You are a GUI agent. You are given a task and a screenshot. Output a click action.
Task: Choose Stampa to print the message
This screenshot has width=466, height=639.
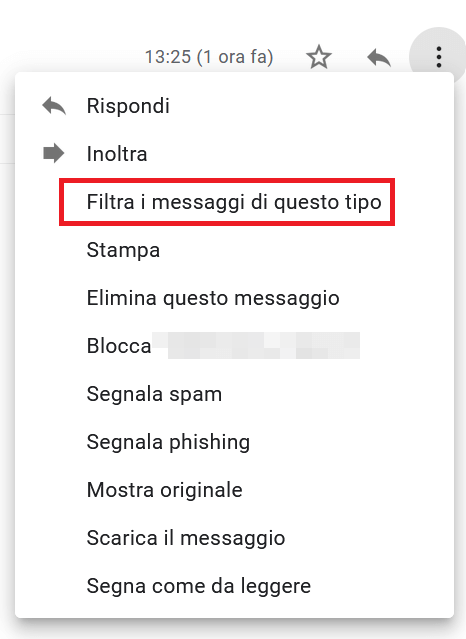(123, 250)
